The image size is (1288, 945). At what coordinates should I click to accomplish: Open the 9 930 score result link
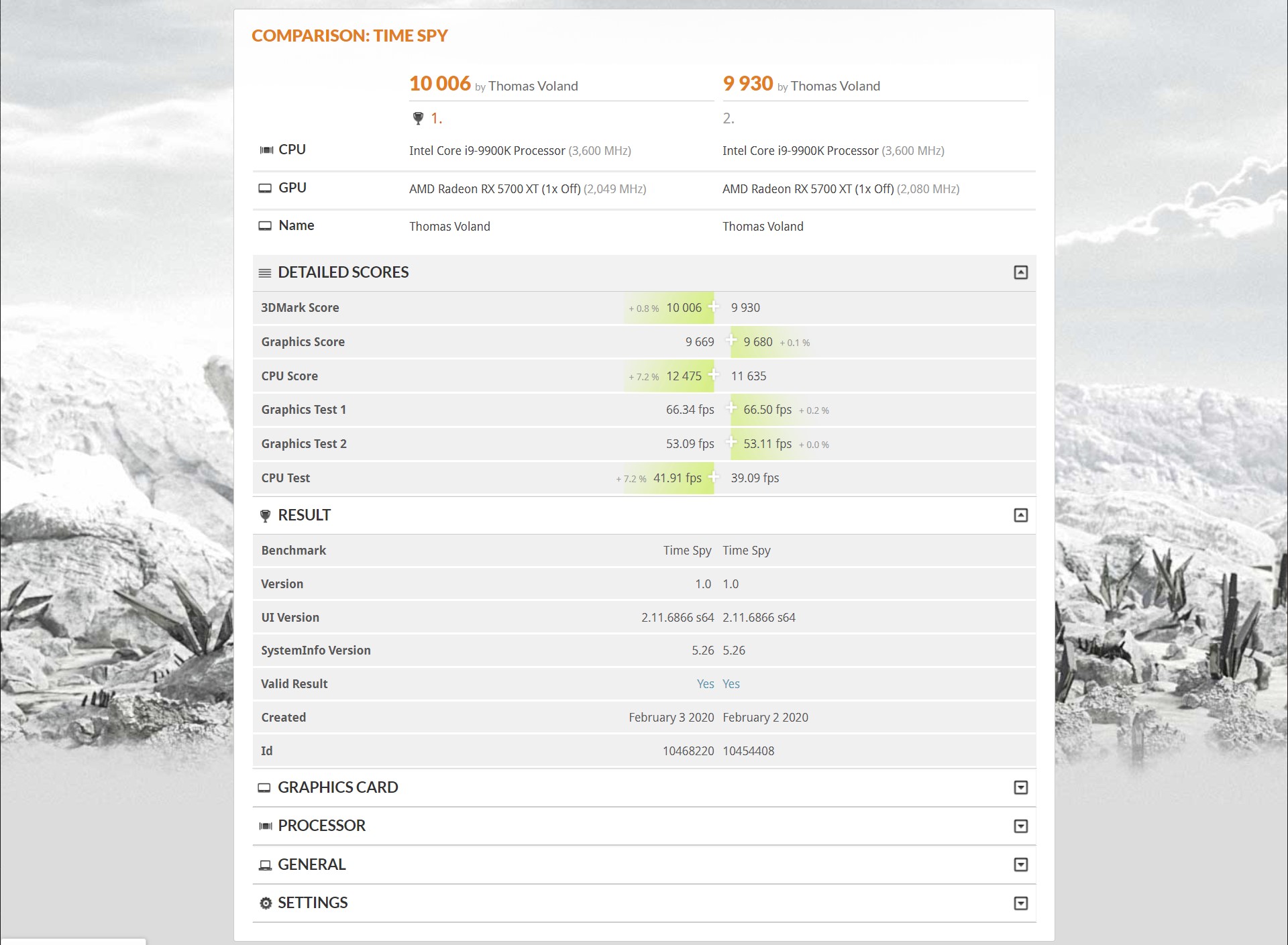point(748,84)
